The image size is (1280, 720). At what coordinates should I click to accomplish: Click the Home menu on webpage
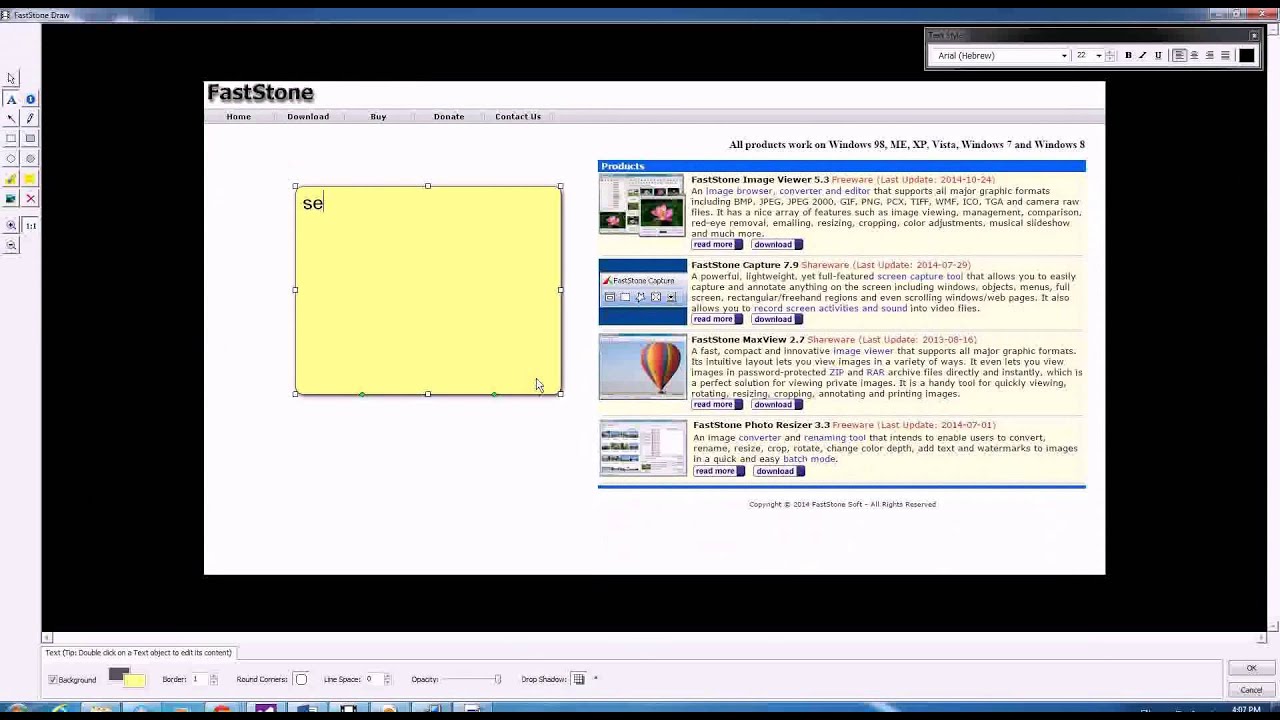(238, 117)
